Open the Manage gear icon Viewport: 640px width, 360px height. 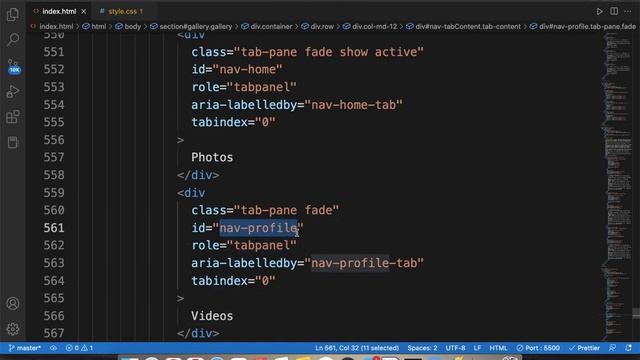13,329
